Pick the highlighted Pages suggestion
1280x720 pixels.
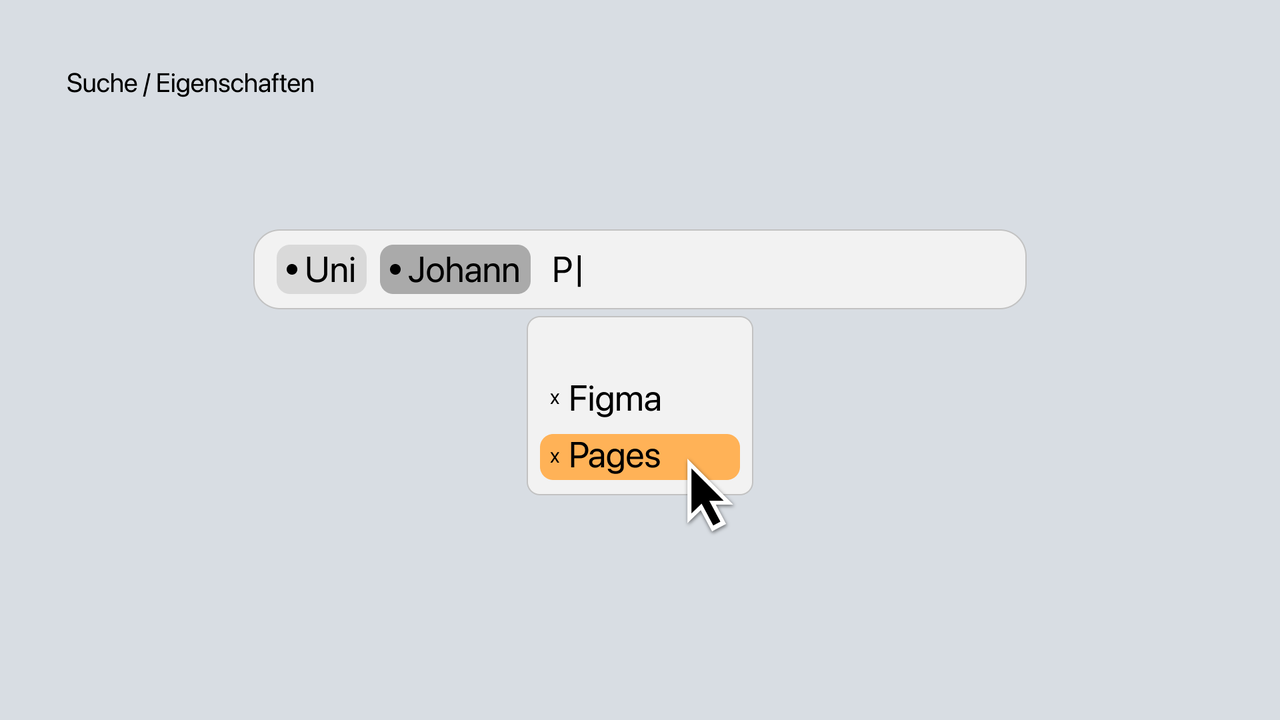coord(614,456)
